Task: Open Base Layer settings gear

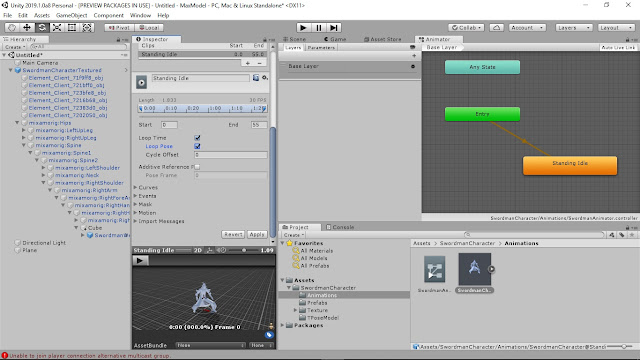Action: tap(413, 66)
